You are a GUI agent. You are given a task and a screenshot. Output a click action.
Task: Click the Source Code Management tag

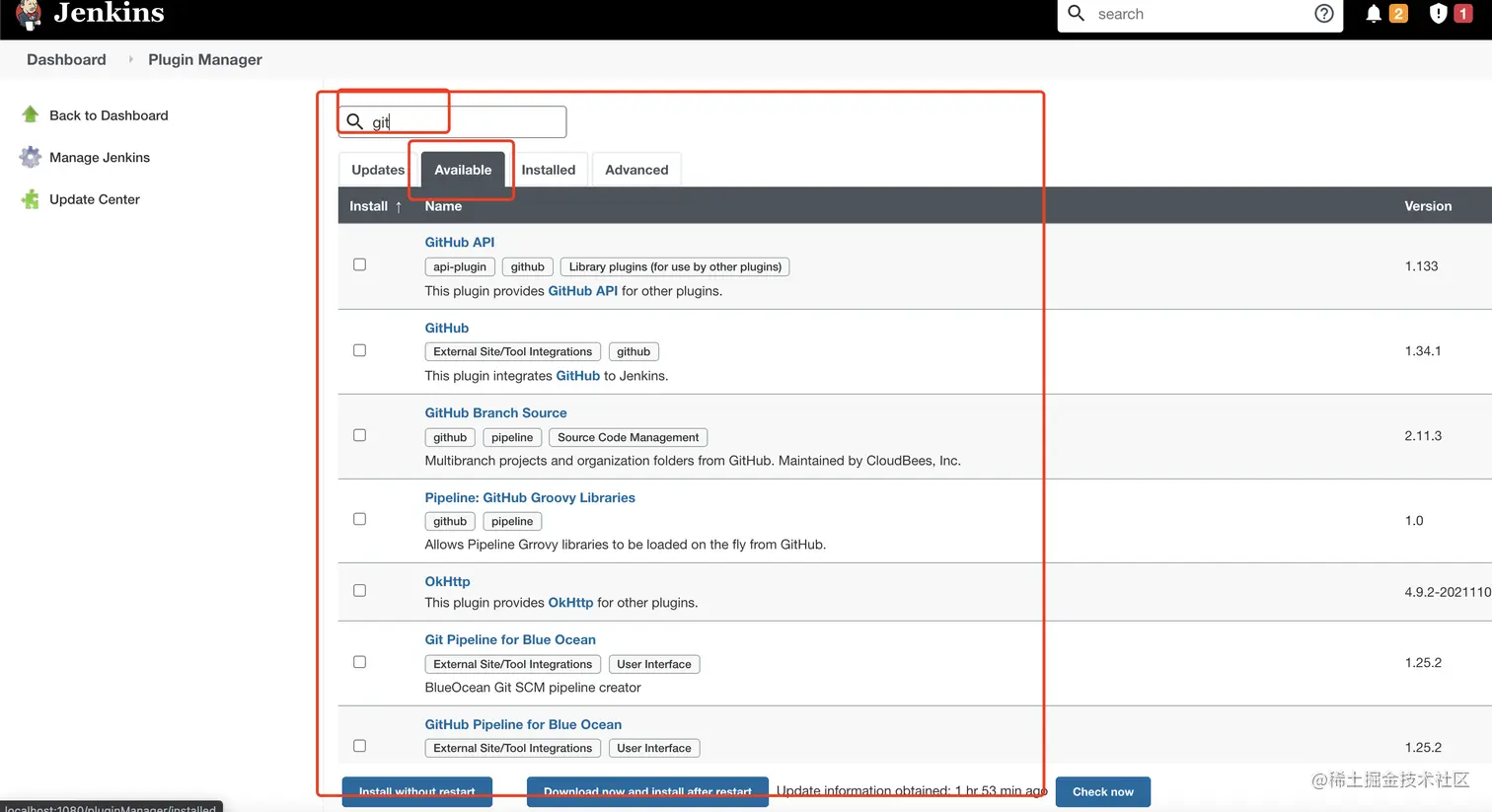tap(629, 437)
